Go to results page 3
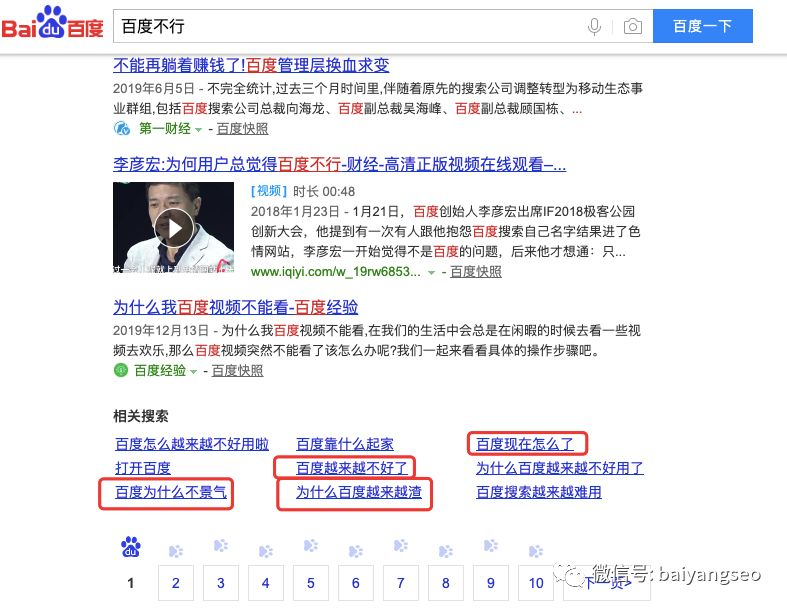Image resolution: width=787 pixels, height=610 pixels. tap(220, 583)
